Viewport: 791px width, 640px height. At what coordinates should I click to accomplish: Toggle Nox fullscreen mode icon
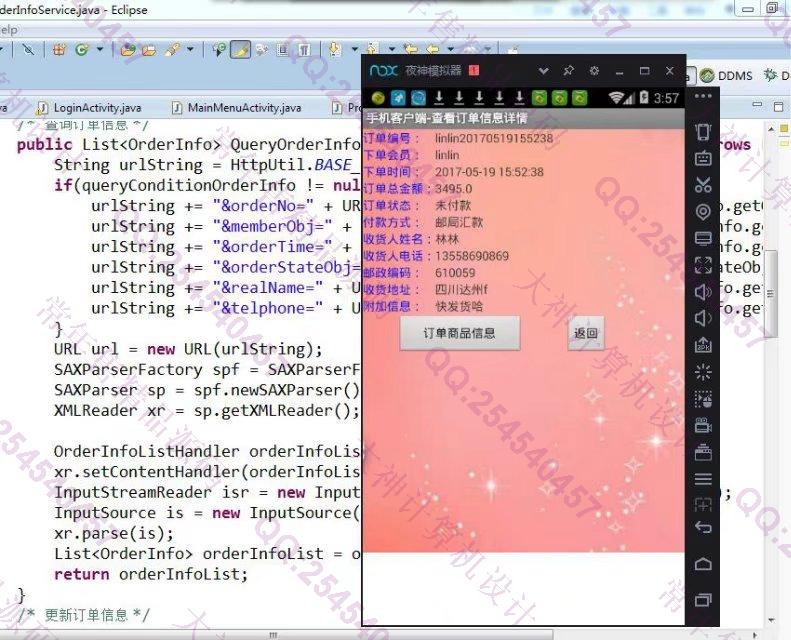click(703, 265)
